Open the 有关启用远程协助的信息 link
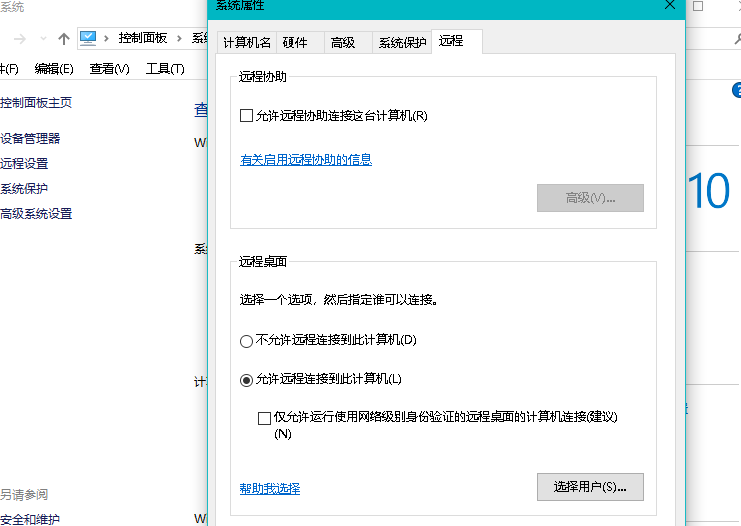741x526 pixels. coord(306,160)
